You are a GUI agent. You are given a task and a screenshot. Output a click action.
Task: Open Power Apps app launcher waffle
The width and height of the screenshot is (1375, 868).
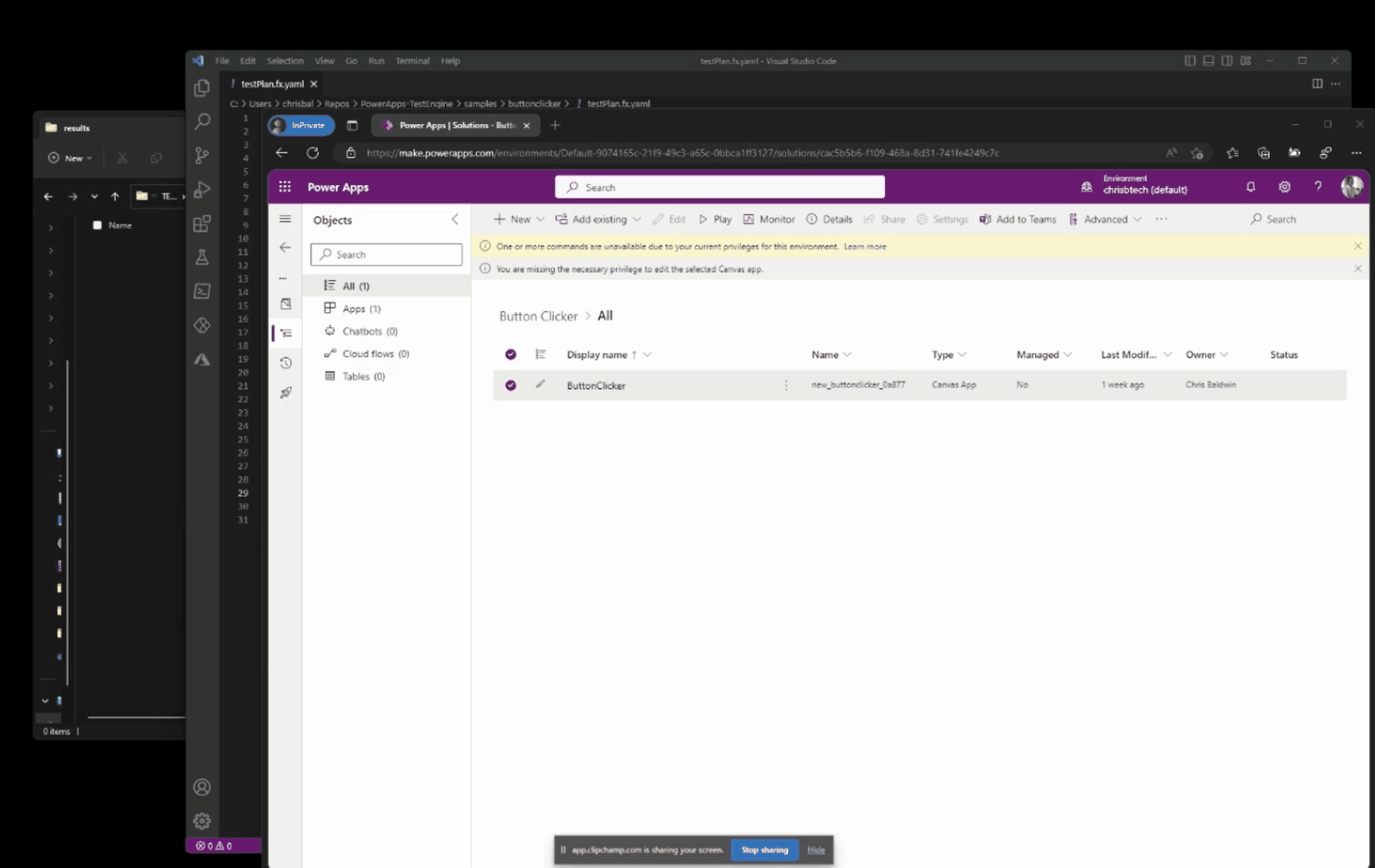click(285, 187)
